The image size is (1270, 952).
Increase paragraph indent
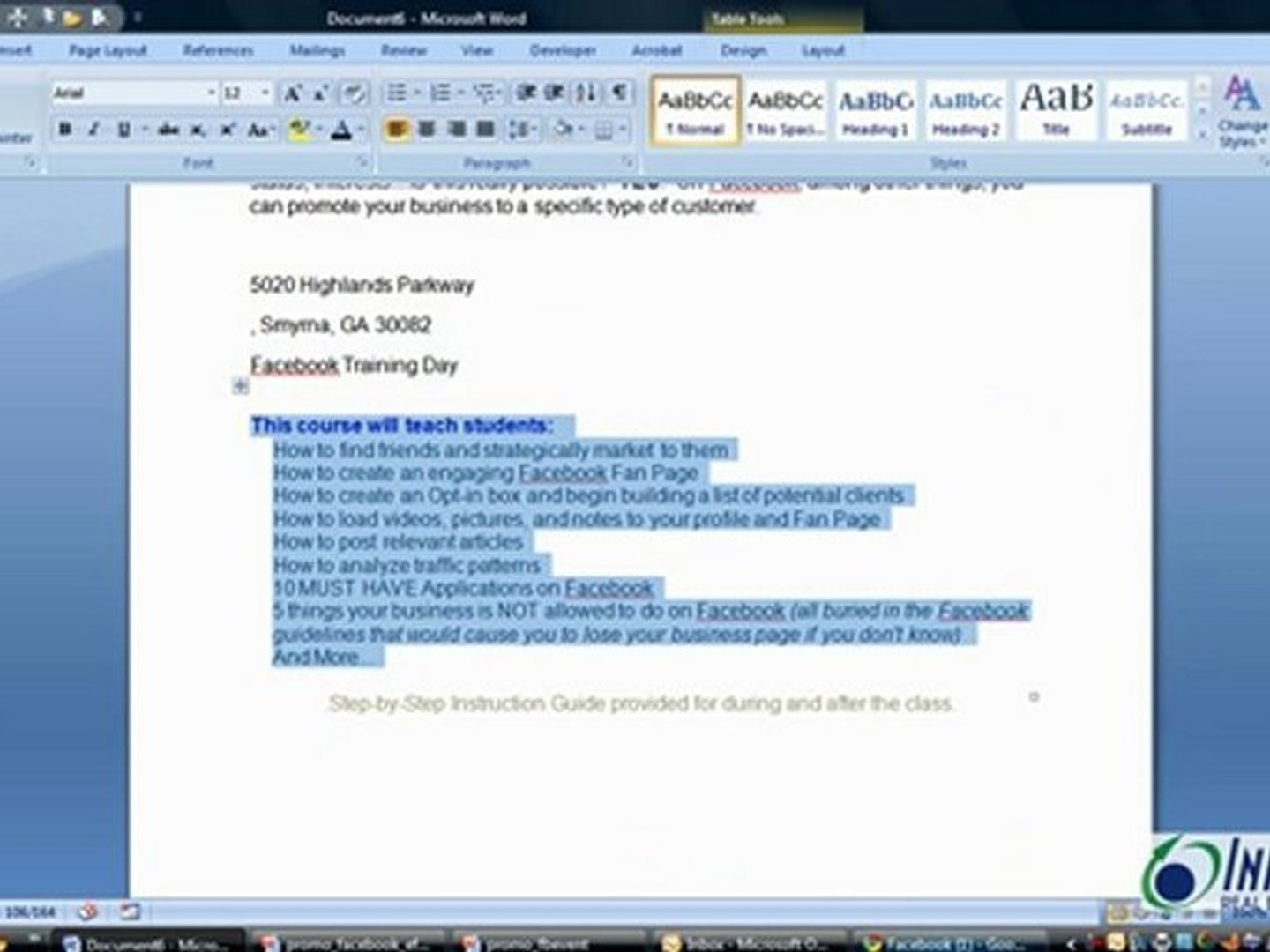[555, 93]
